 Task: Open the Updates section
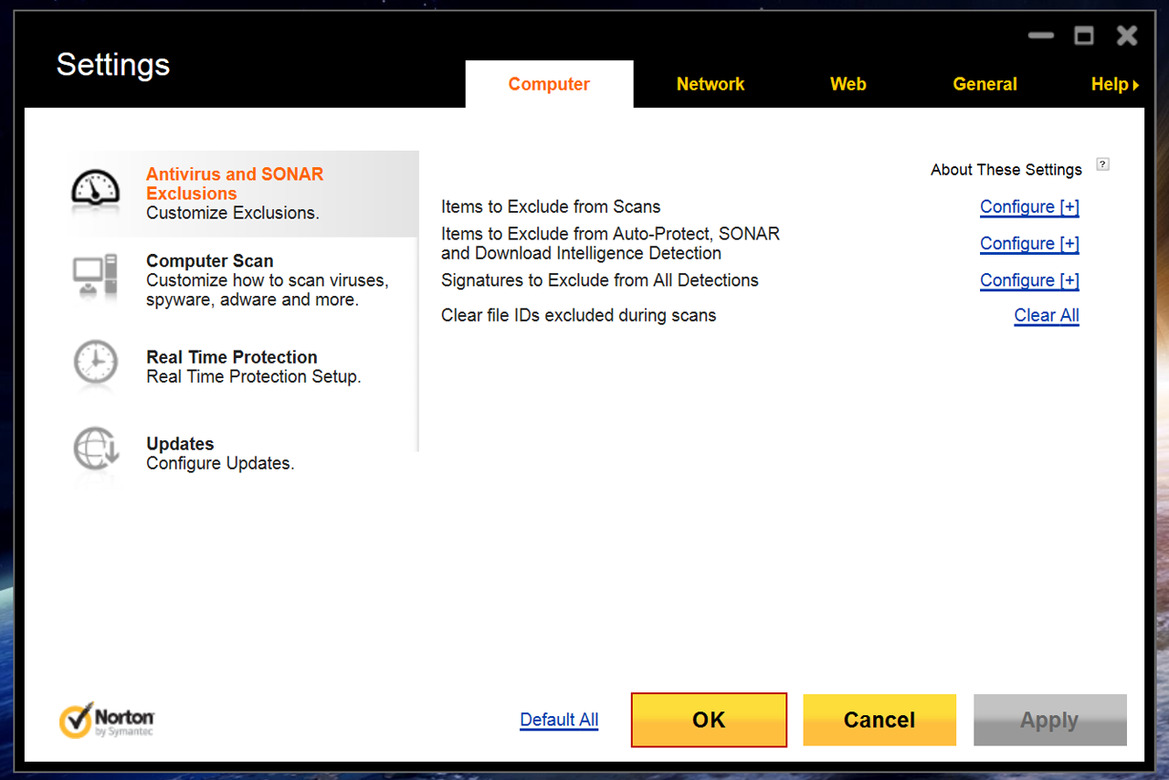click(243, 453)
